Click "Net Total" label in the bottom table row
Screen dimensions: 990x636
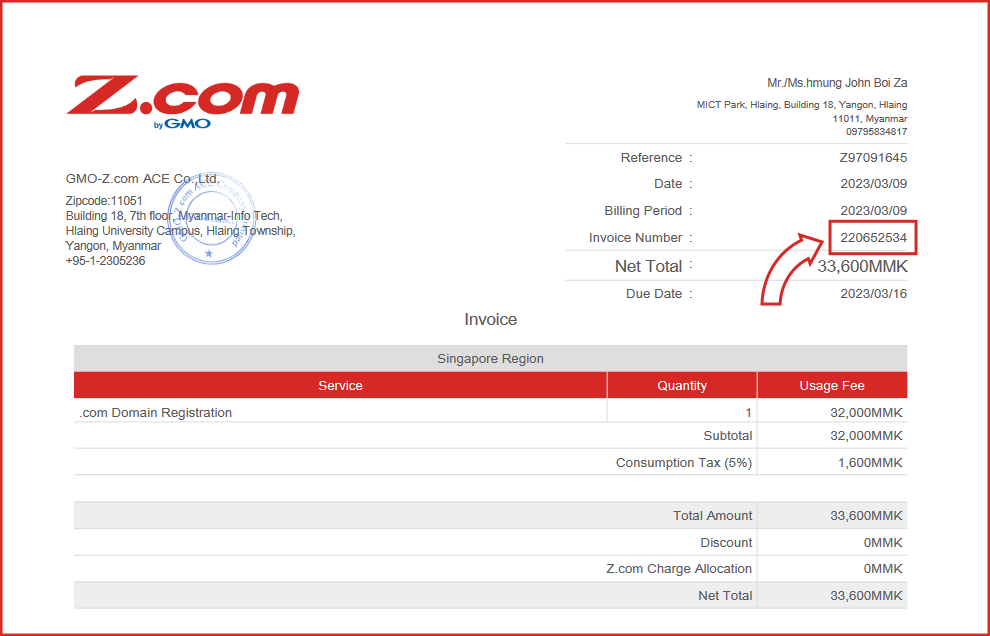tap(725, 596)
